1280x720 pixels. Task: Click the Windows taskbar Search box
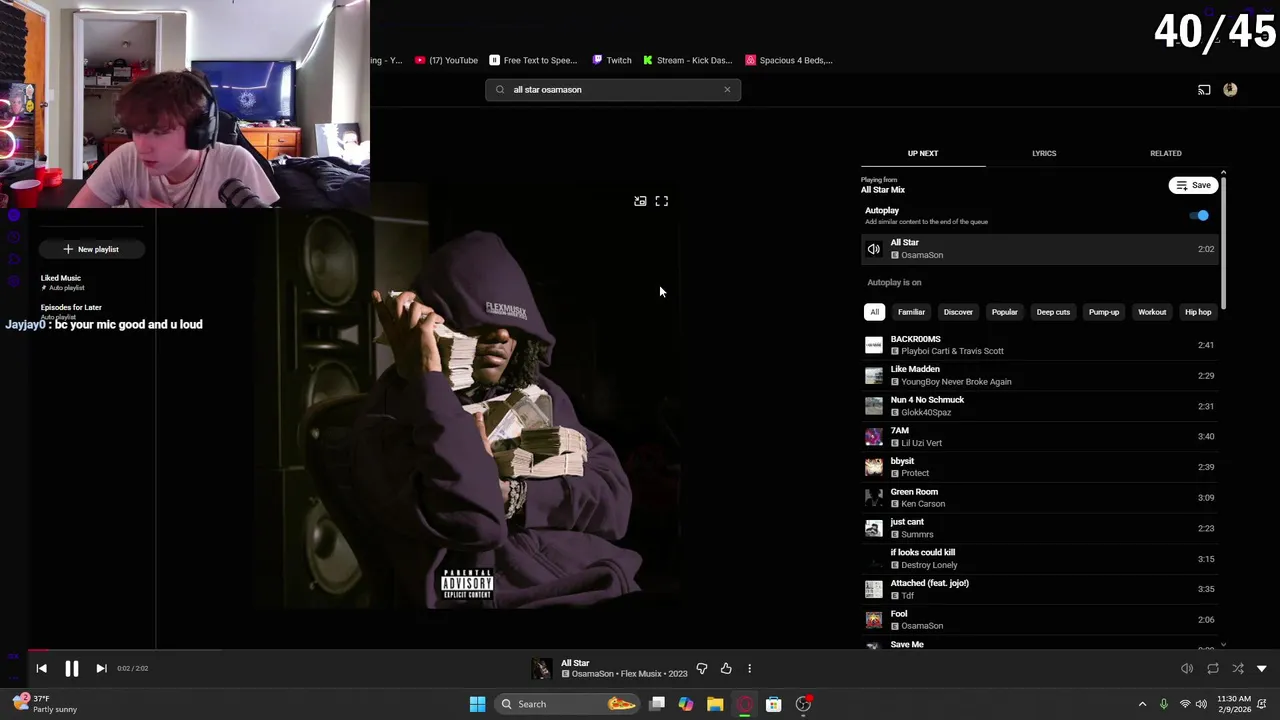tap(568, 704)
